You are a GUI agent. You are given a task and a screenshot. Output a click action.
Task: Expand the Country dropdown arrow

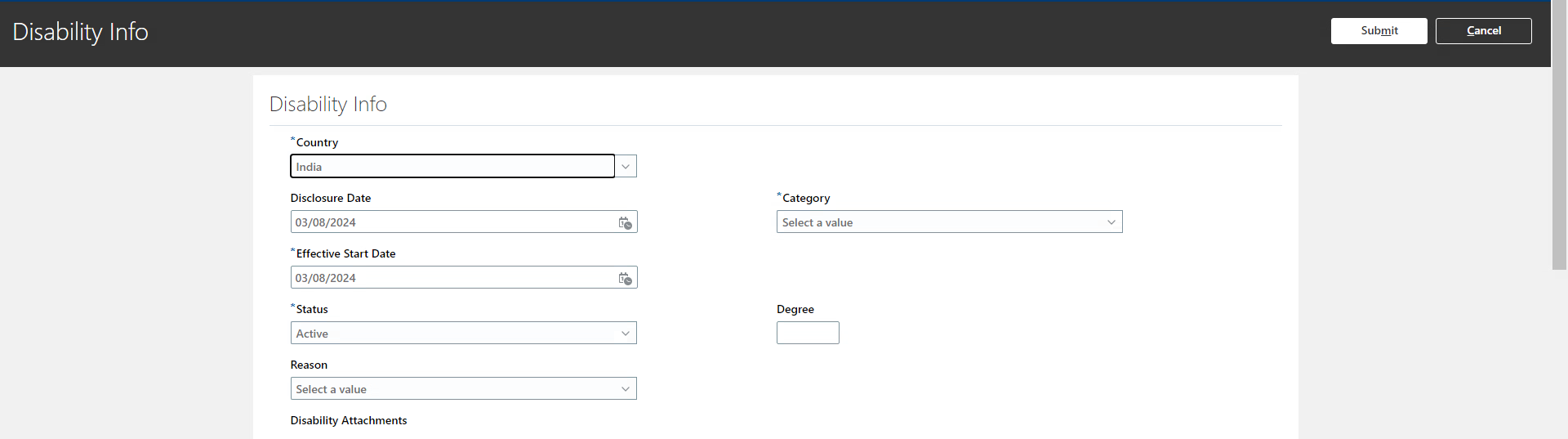pos(626,167)
